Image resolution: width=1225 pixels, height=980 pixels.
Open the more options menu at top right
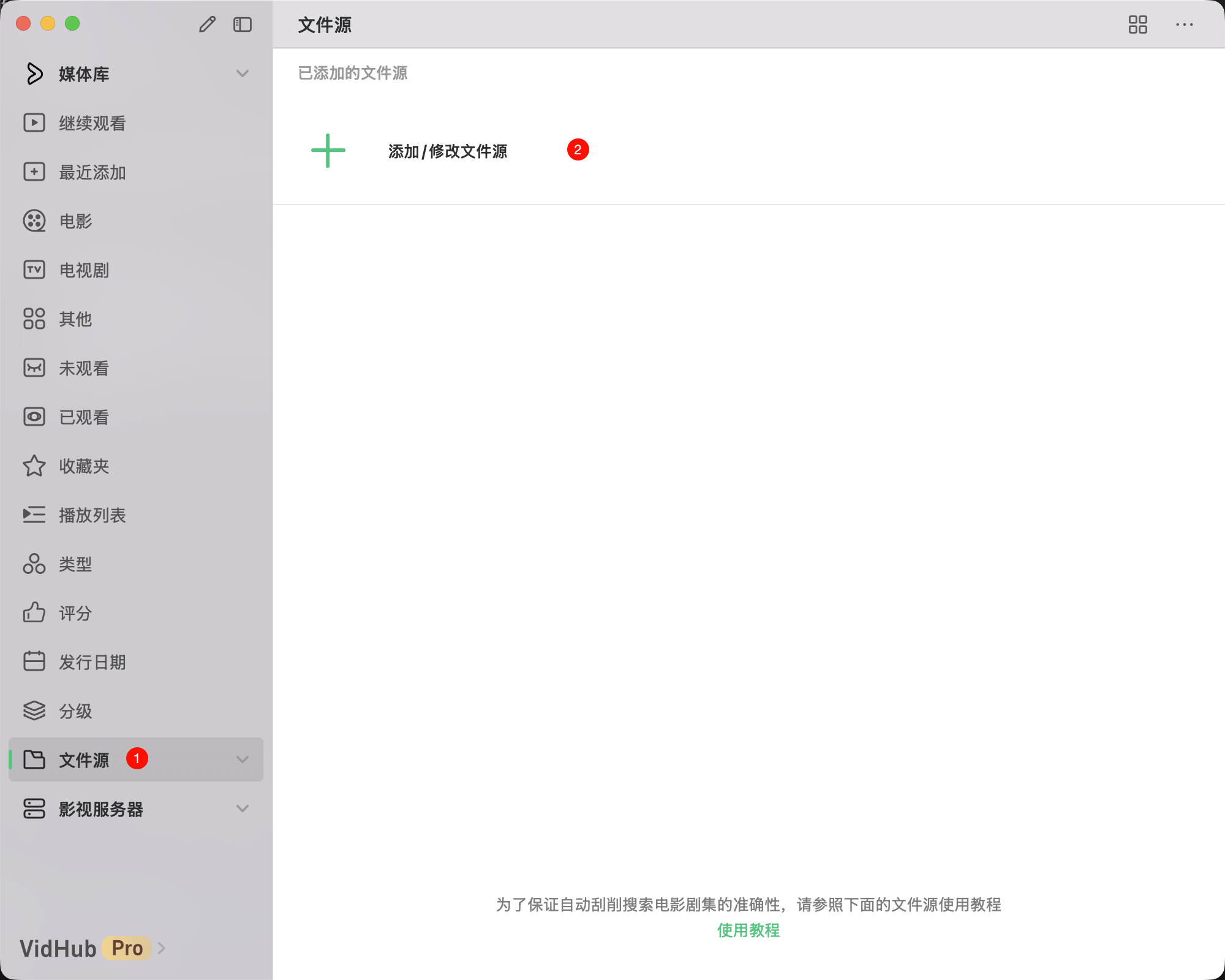coord(1185,24)
